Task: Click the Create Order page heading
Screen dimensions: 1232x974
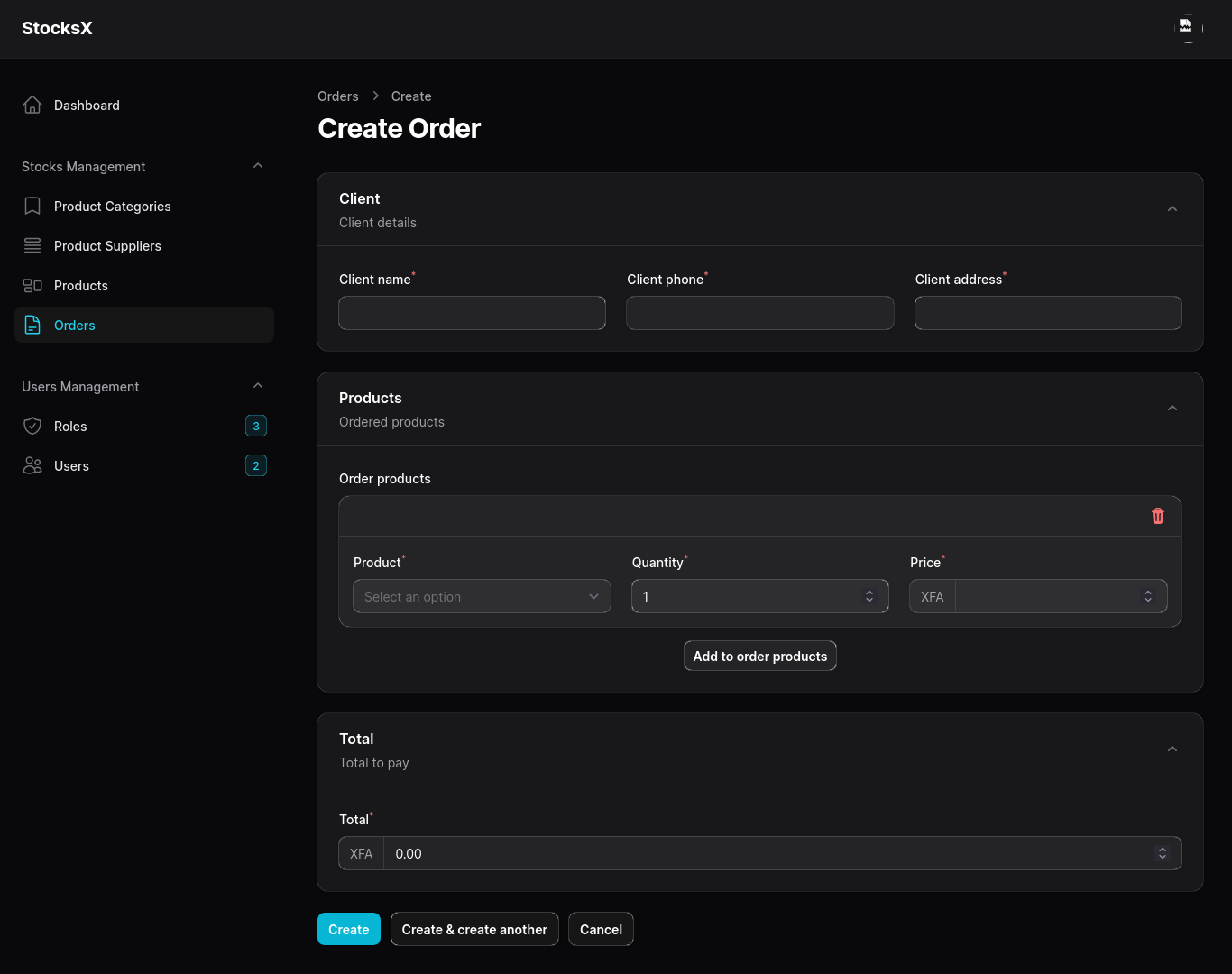Action: (x=399, y=129)
